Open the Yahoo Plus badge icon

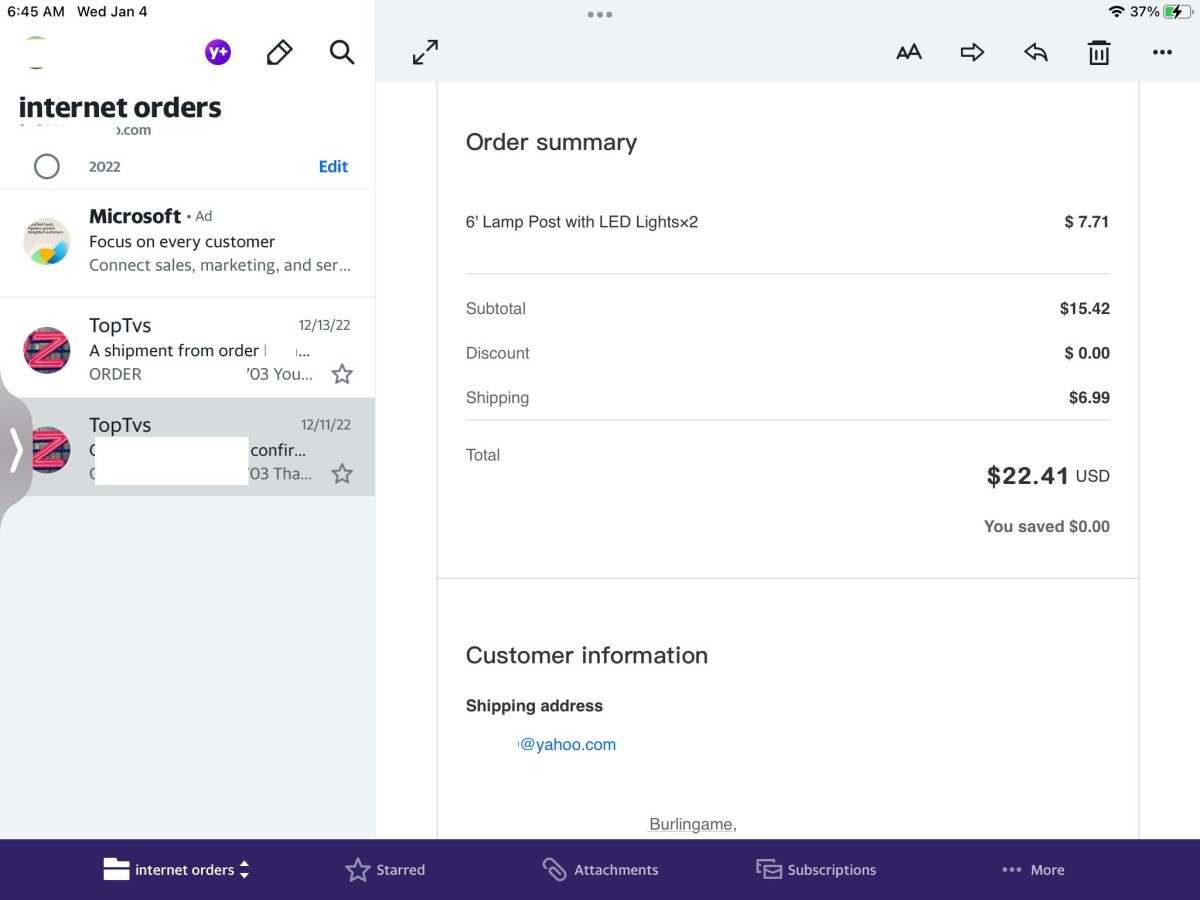(218, 52)
